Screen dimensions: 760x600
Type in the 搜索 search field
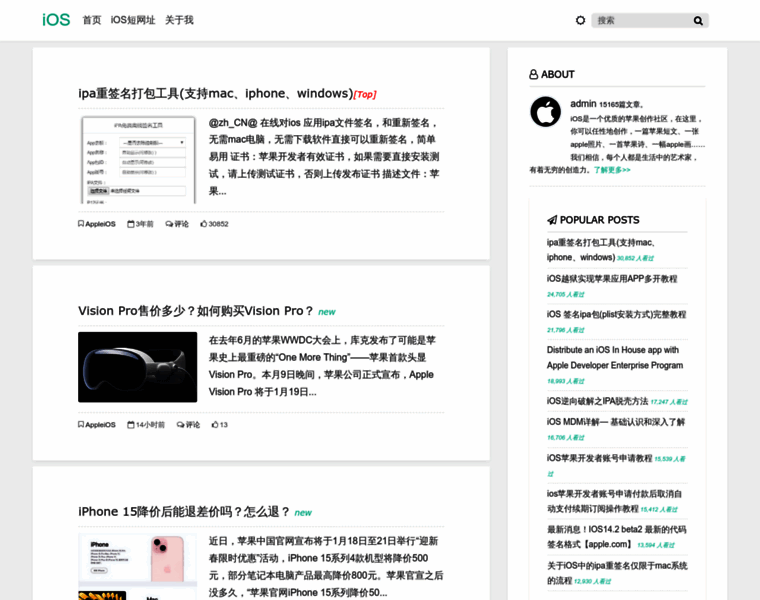click(640, 20)
